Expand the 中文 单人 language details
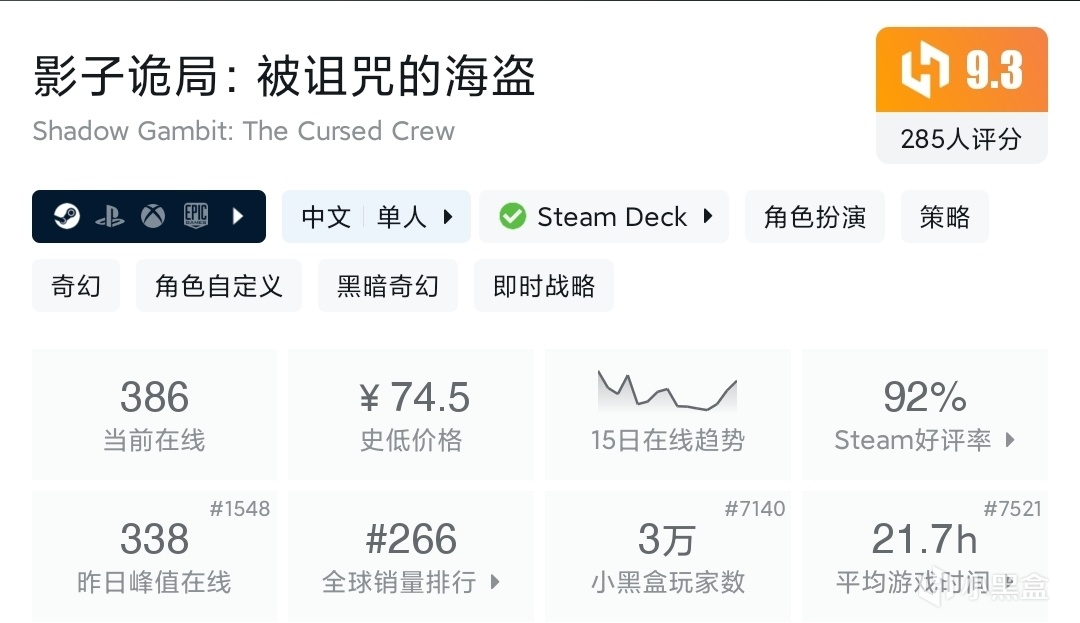The height and width of the screenshot is (623, 1080). pyautogui.click(x=448, y=217)
